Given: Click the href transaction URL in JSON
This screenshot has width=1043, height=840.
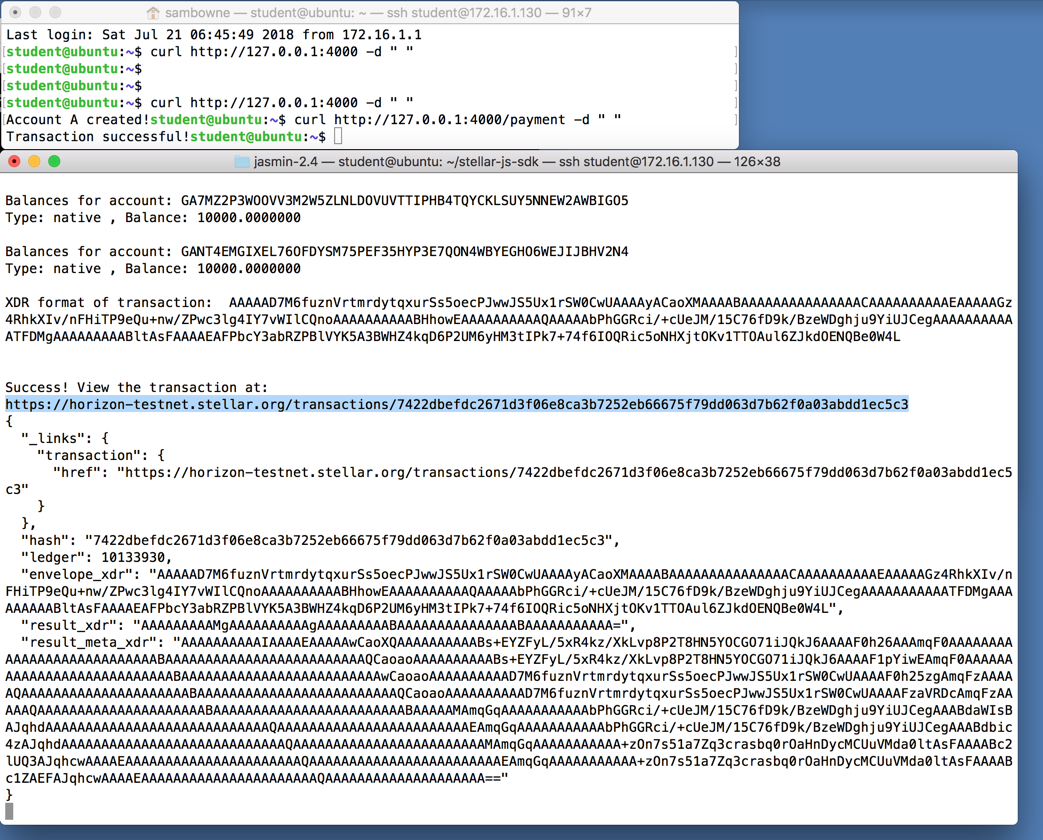Looking at the screenshot, I should [x=509, y=481].
